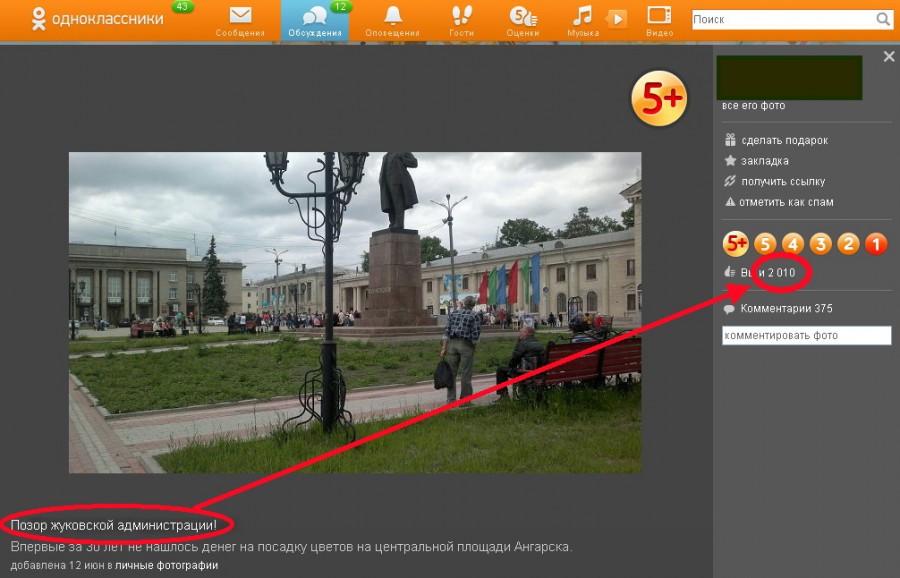Open Музыка music note icon
The height and width of the screenshot is (578, 900).
coord(582,16)
